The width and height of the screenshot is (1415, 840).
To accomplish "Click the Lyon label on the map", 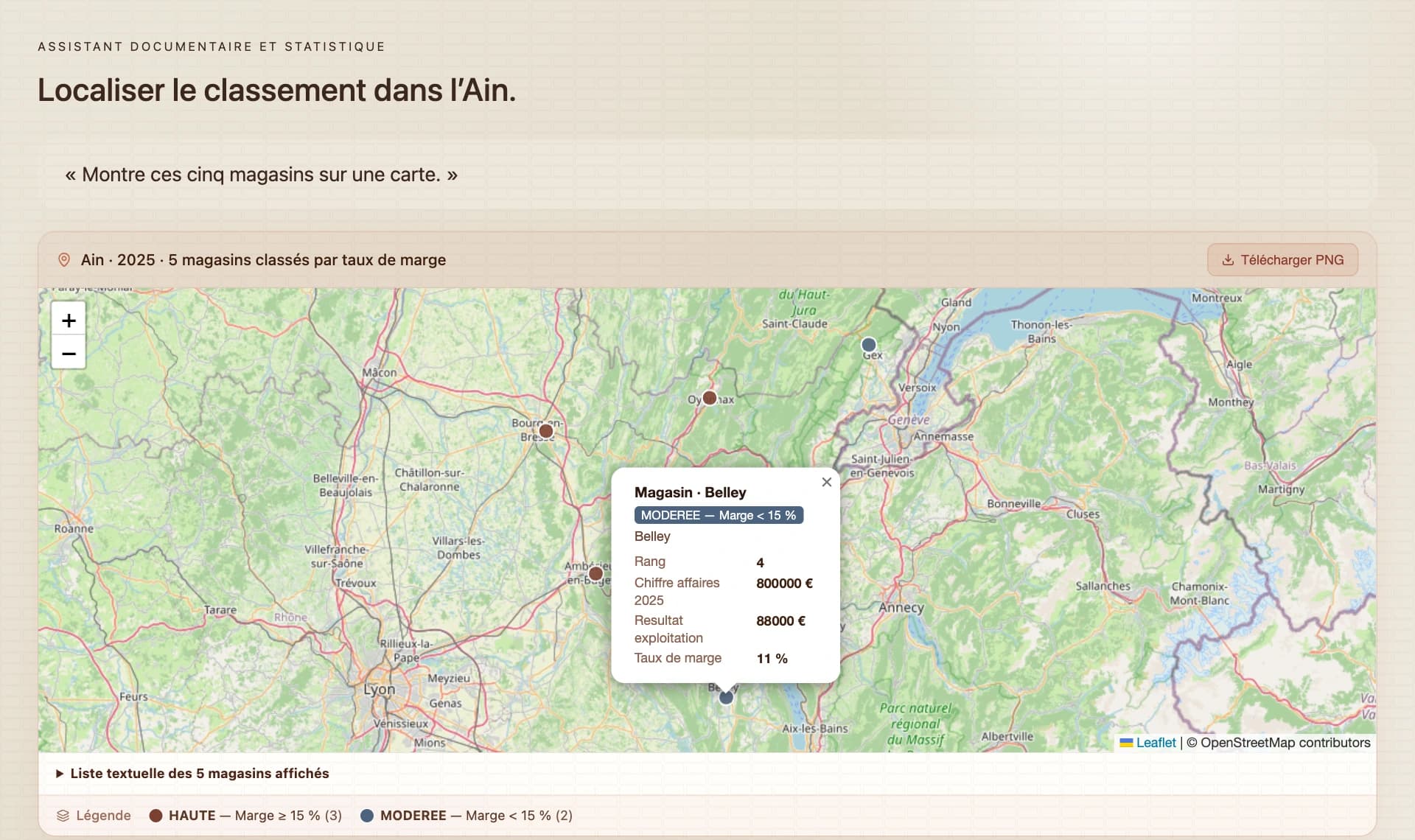I will tap(379, 690).
